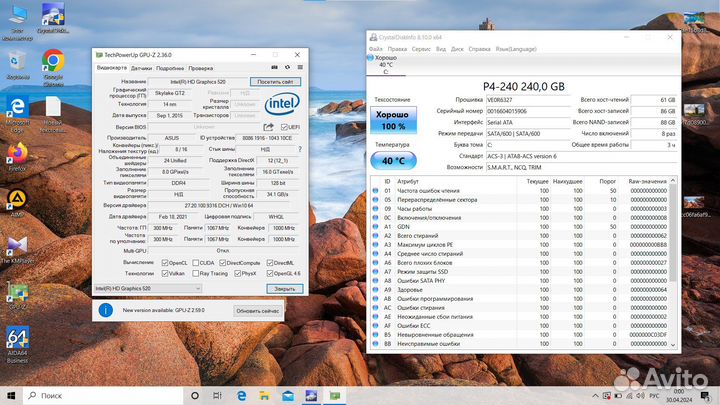The width and height of the screenshot is (720, 405).
Task: Click the BIOS export share icon
Action: pos(269,127)
